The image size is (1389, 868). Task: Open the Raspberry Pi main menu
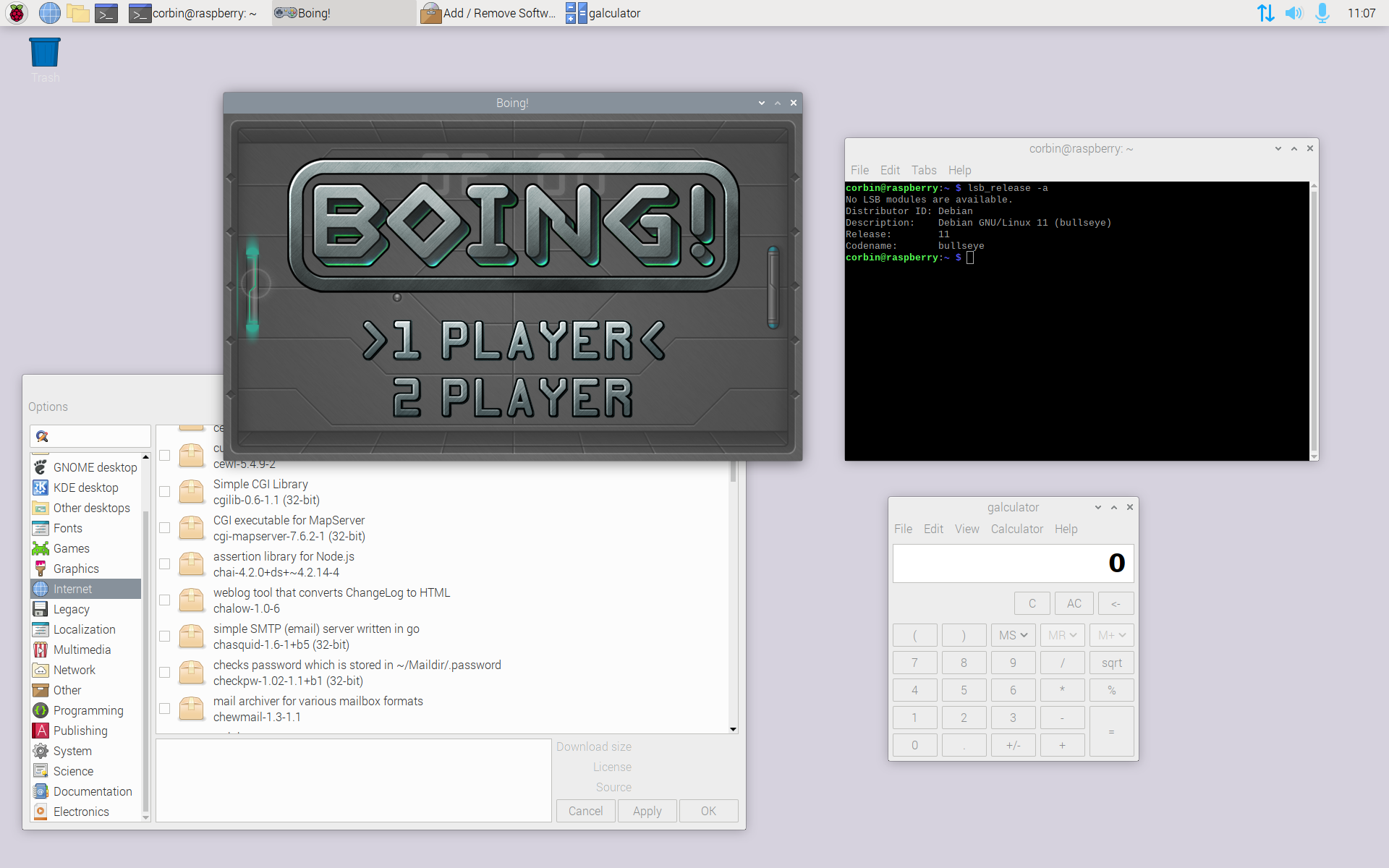coord(17,13)
